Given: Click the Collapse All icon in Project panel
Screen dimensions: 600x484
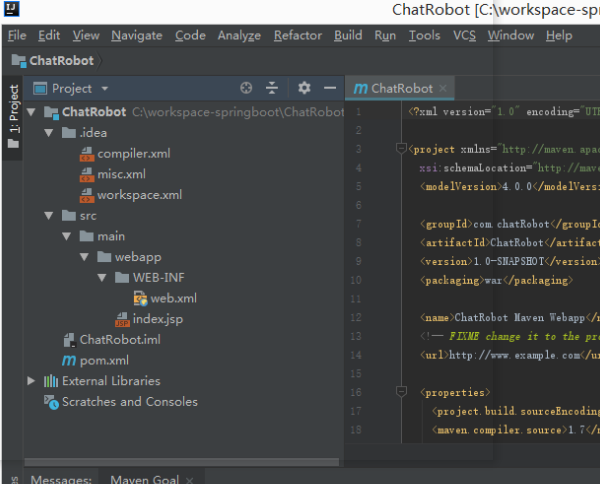Looking at the screenshot, I should (x=272, y=88).
